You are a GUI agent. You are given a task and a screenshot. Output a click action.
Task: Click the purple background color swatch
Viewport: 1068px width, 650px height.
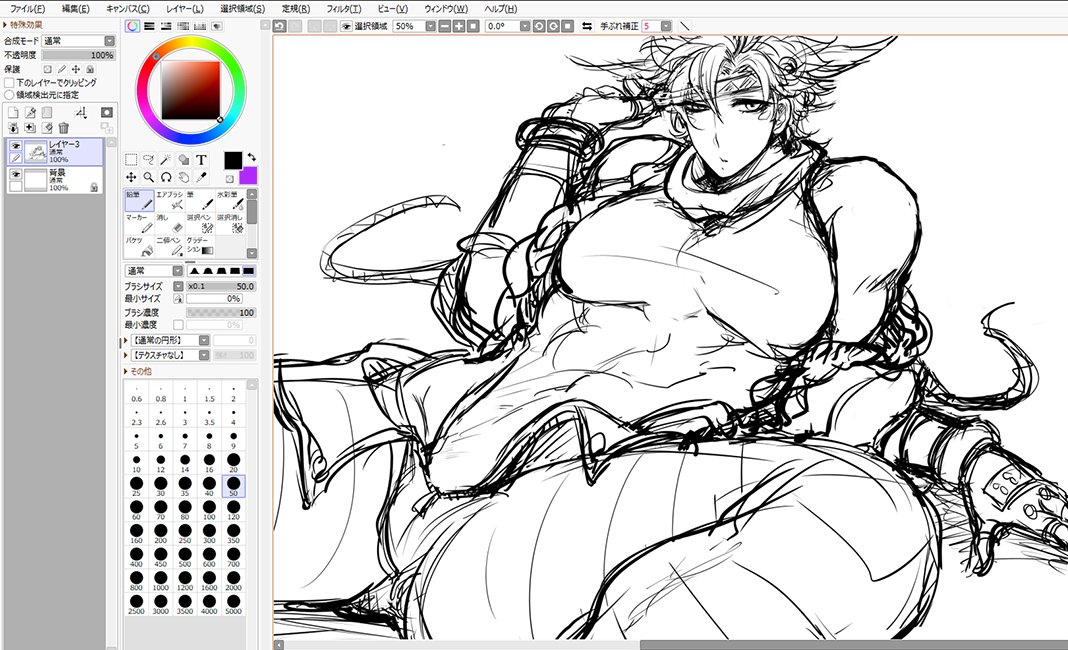(x=249, y=176)
